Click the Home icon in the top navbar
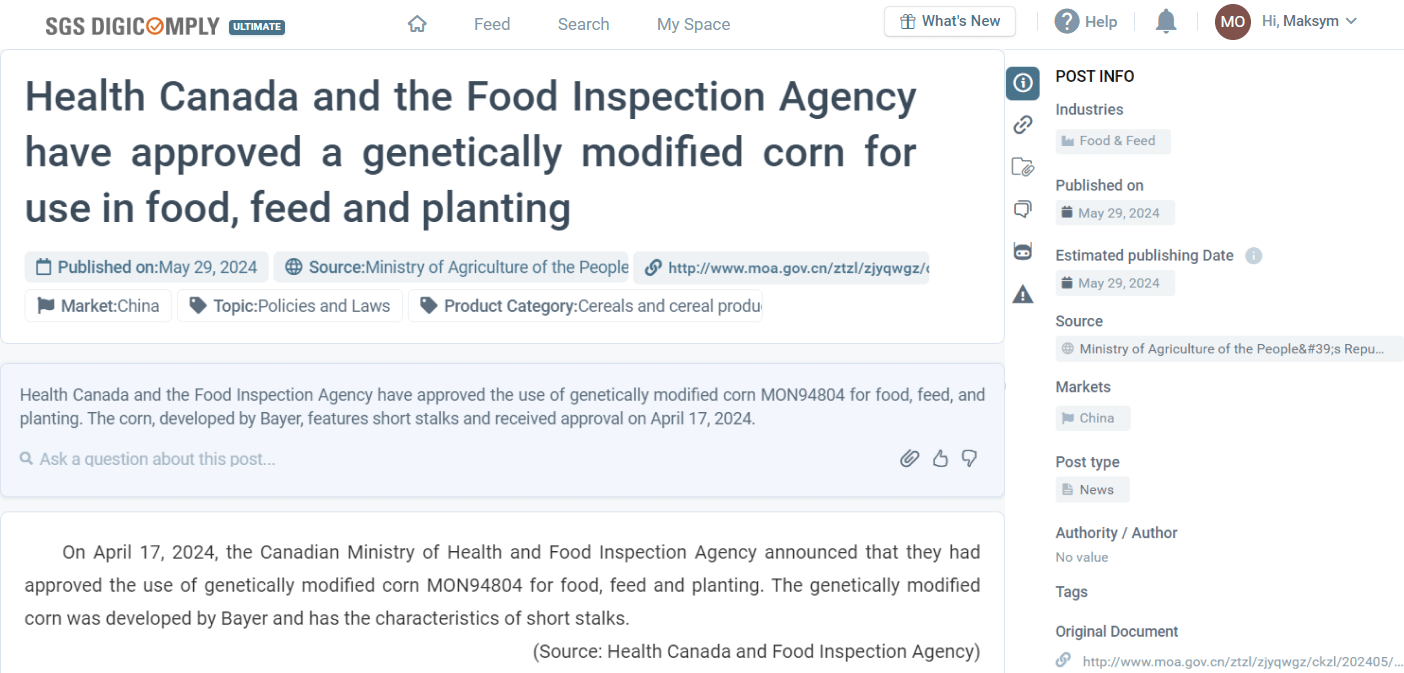 pyautogui.click(x=417, y=22)
